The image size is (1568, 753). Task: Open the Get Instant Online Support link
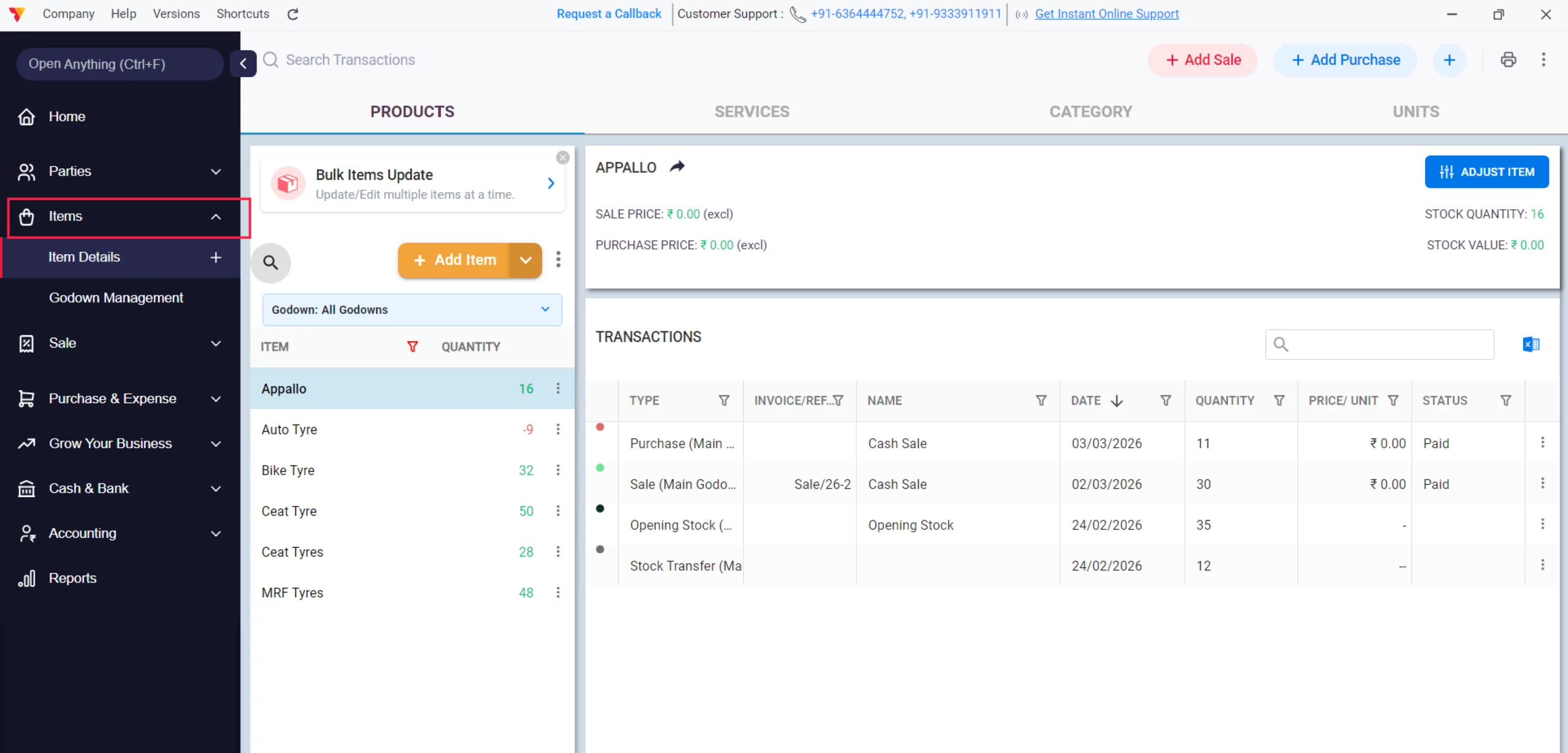pos(1106,13)
